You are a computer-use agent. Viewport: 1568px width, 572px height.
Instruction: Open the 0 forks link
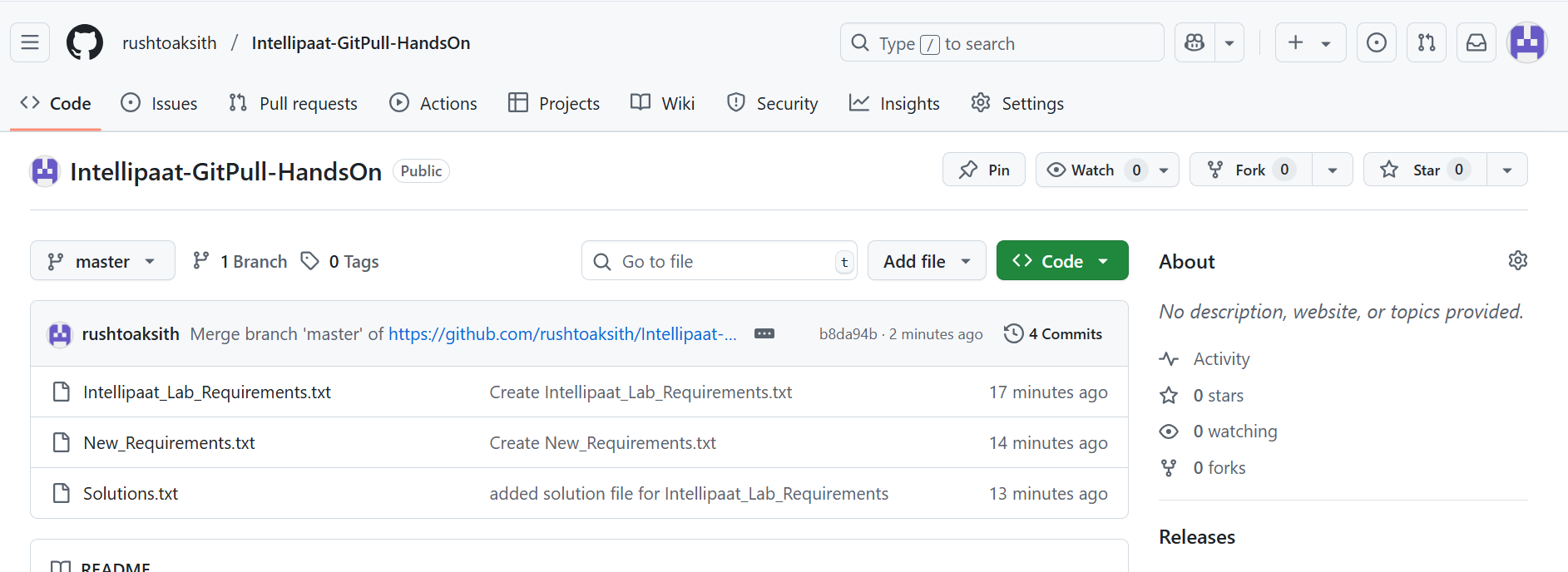(x=1202, y=467)
